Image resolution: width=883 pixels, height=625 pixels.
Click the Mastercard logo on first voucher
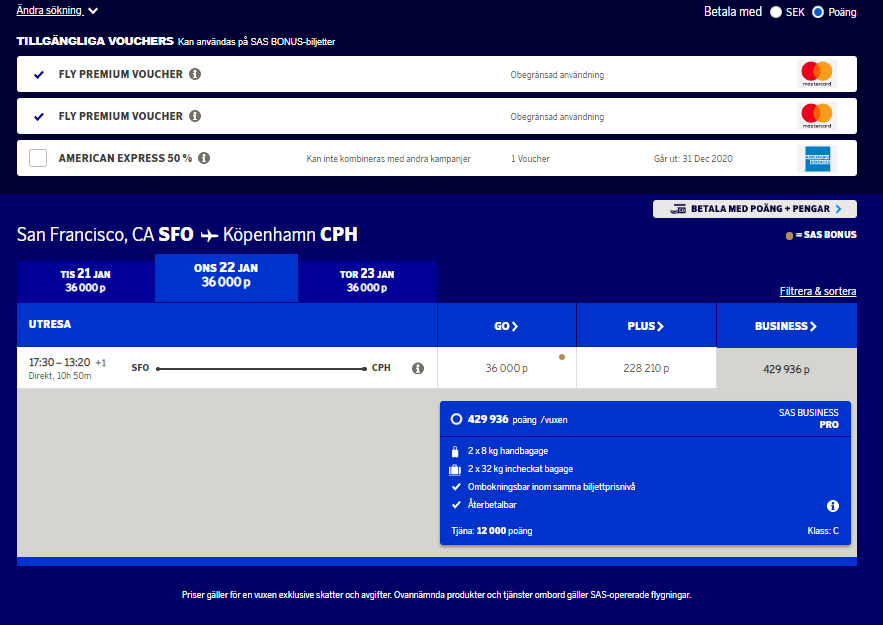[x=817, y=74]
